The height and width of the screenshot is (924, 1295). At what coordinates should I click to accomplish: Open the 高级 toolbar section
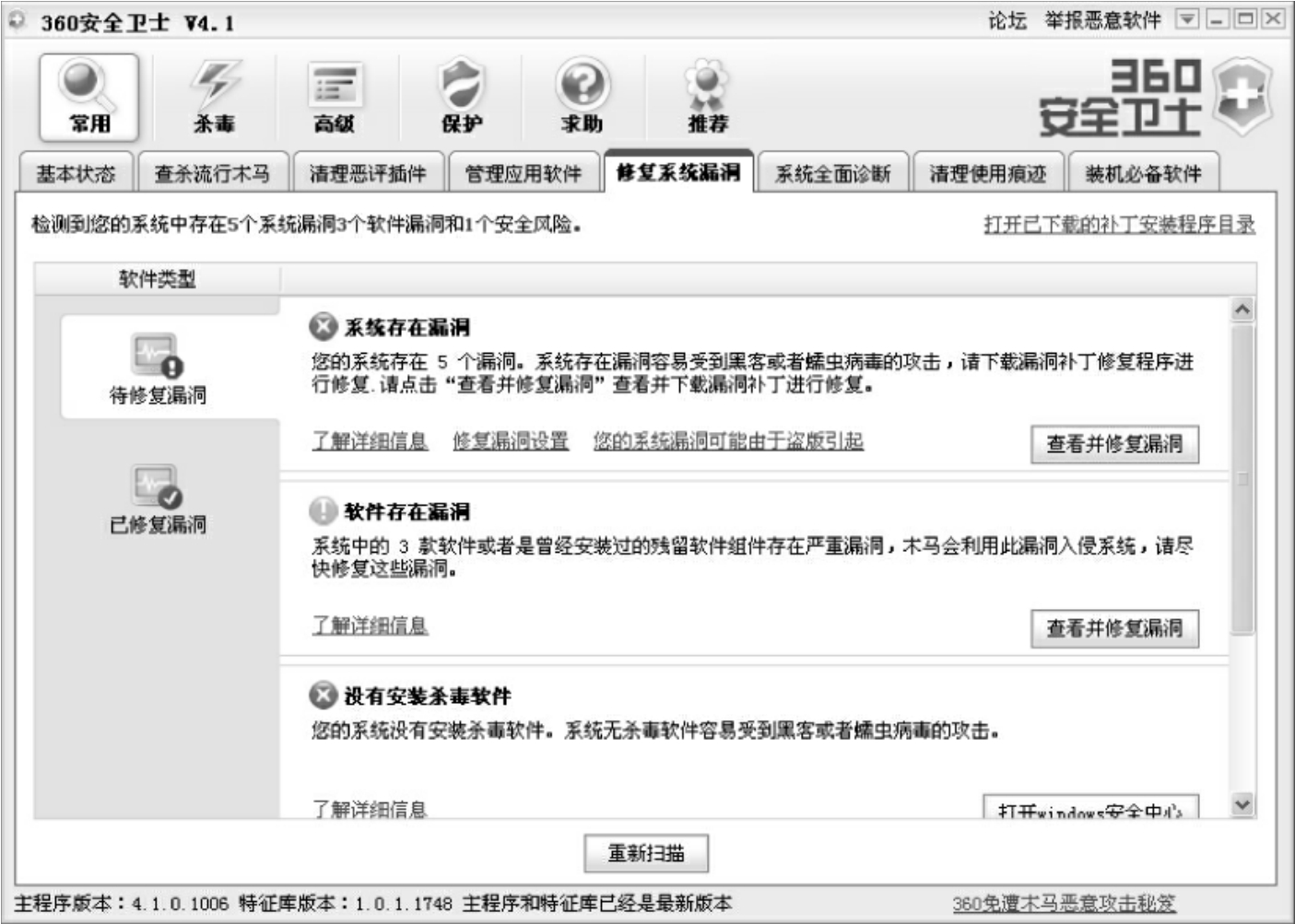click(x=335, y=97)
